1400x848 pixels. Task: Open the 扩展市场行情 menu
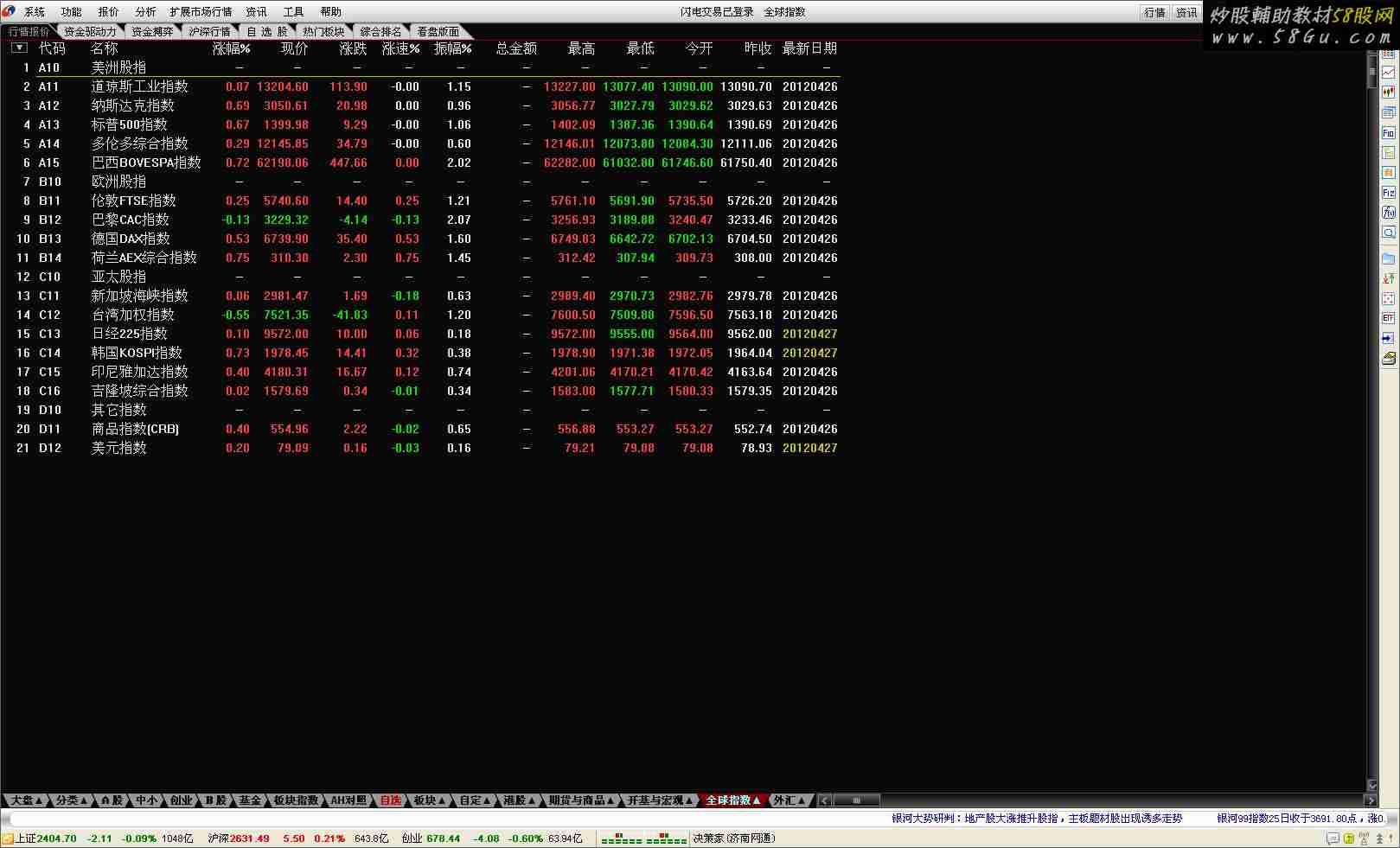(x=201, y=12)
